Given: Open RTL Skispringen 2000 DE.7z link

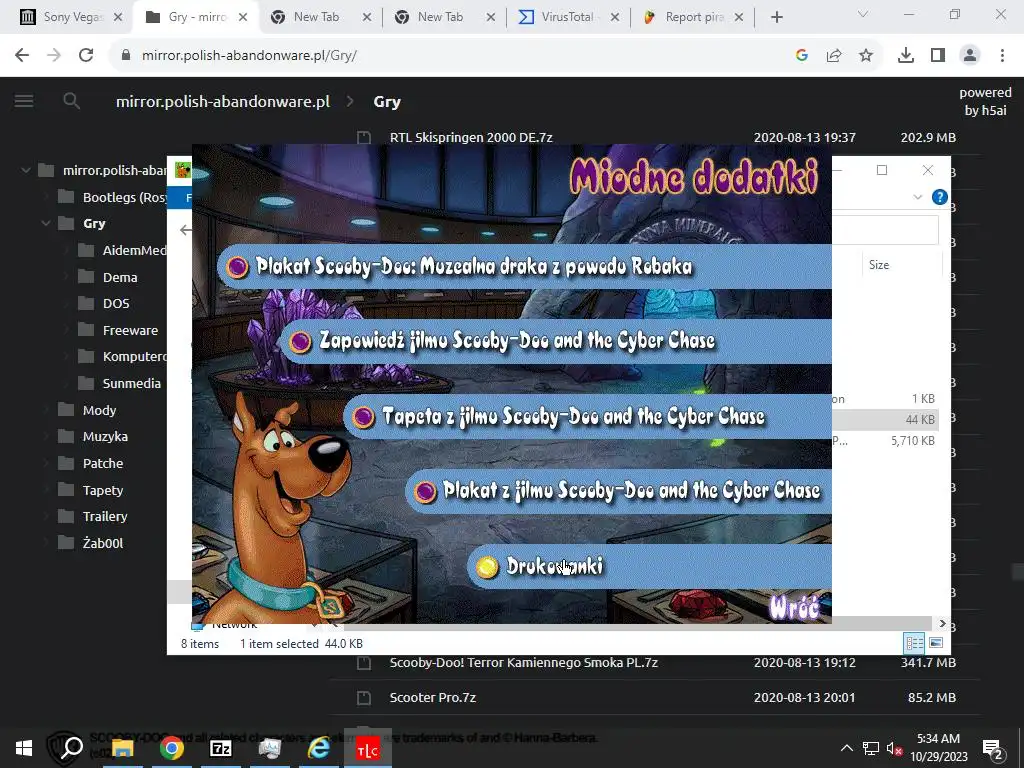Looking at the screenshot, I should (x=471, y=137).
